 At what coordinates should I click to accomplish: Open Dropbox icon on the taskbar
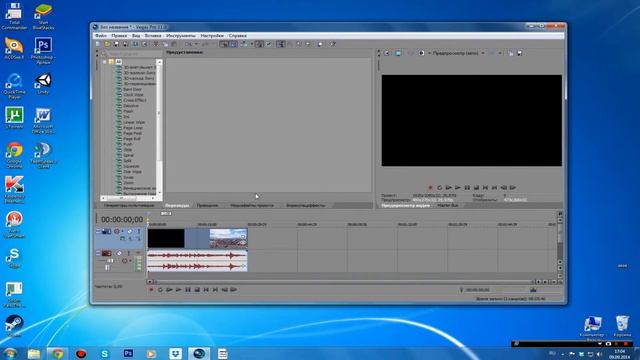pyautogui.click(x=176, y=353)
